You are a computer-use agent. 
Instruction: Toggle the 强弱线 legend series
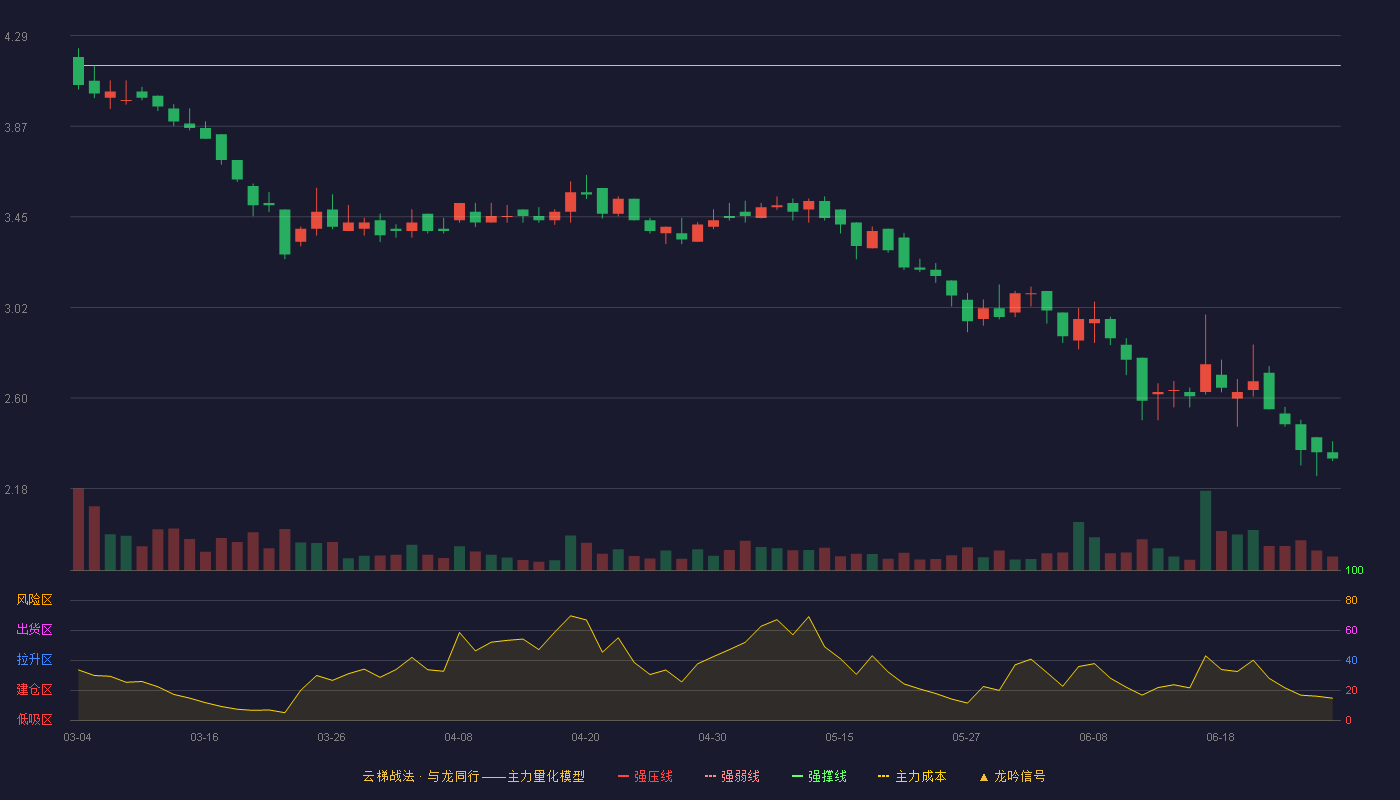732,776
